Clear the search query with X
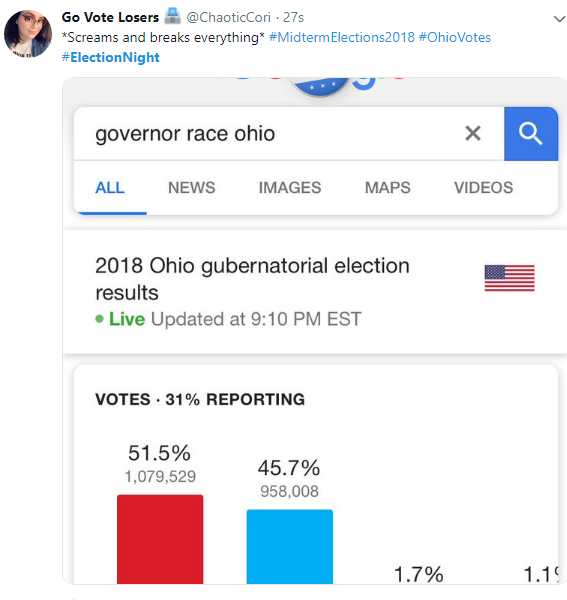The width and height of the screenshot is (567, 600). [473, 134]
